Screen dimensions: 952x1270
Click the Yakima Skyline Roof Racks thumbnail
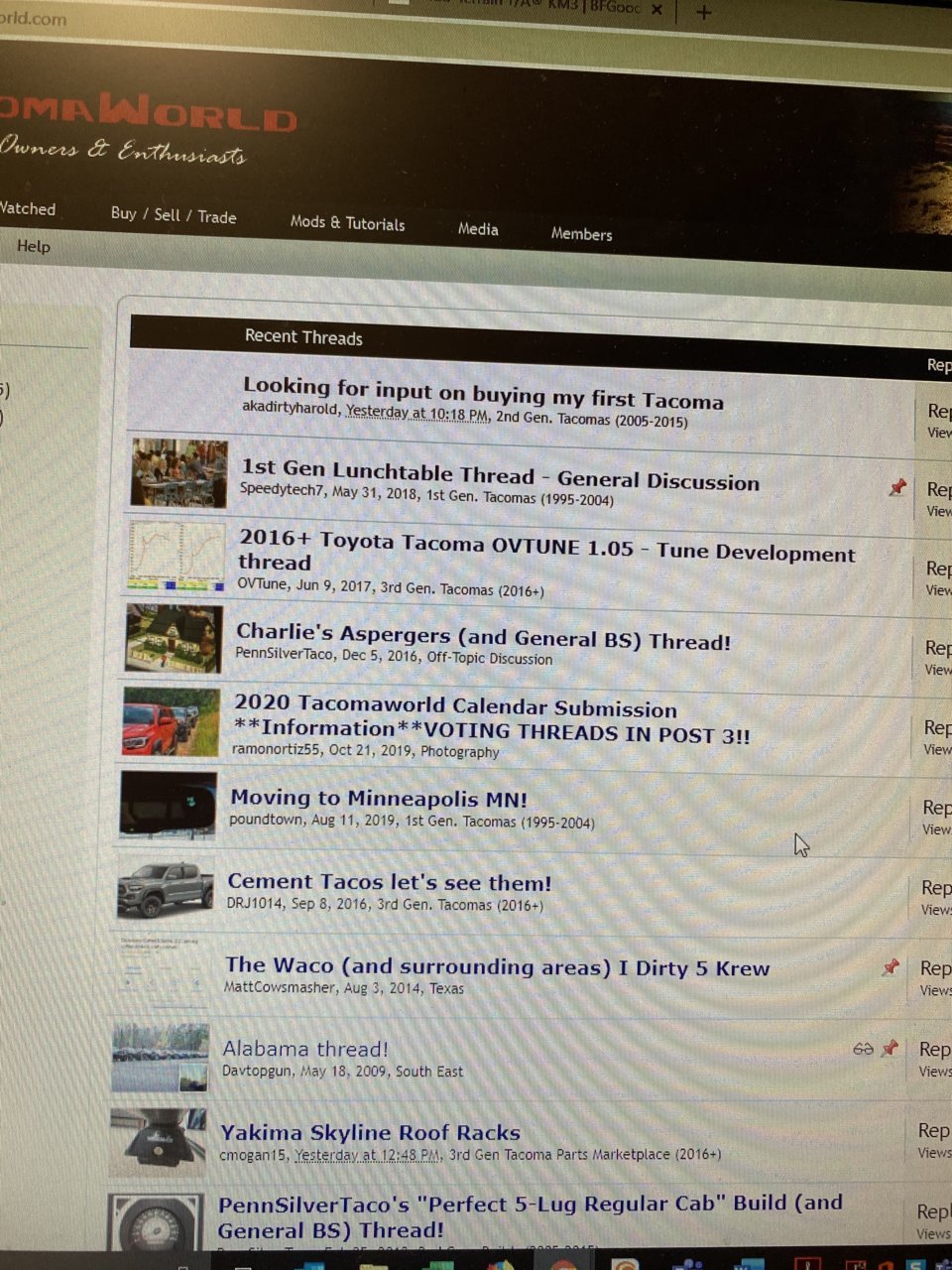coord(158,1141)
